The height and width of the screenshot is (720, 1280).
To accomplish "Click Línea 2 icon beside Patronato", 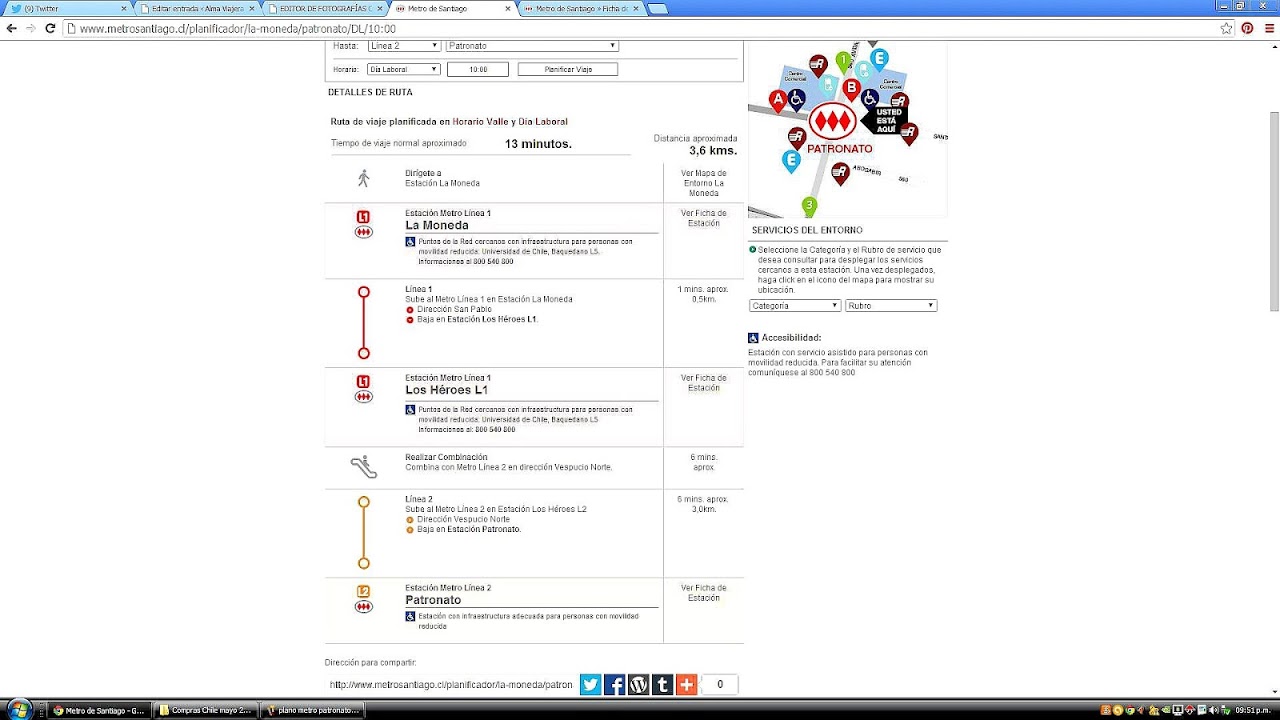I will coord(363,592).
